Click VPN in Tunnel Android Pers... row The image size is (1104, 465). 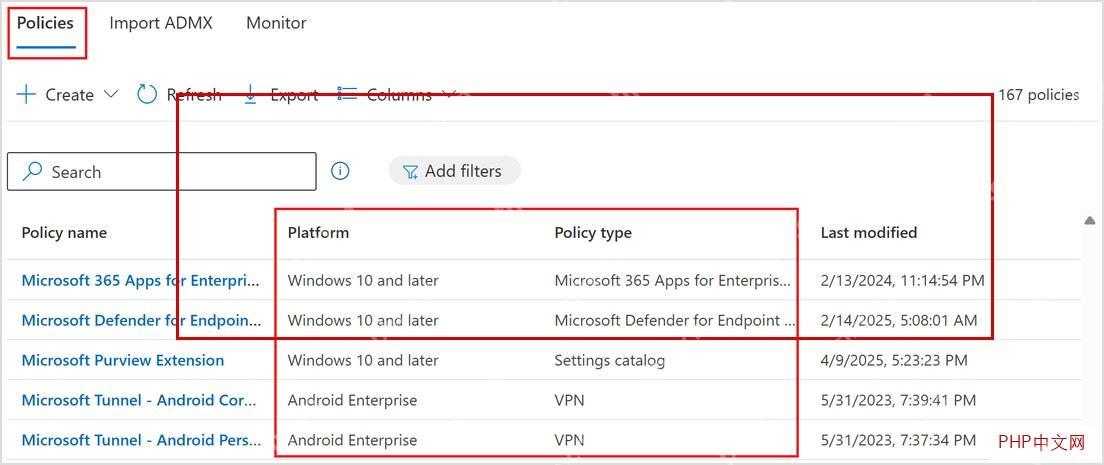pos(569,441)
